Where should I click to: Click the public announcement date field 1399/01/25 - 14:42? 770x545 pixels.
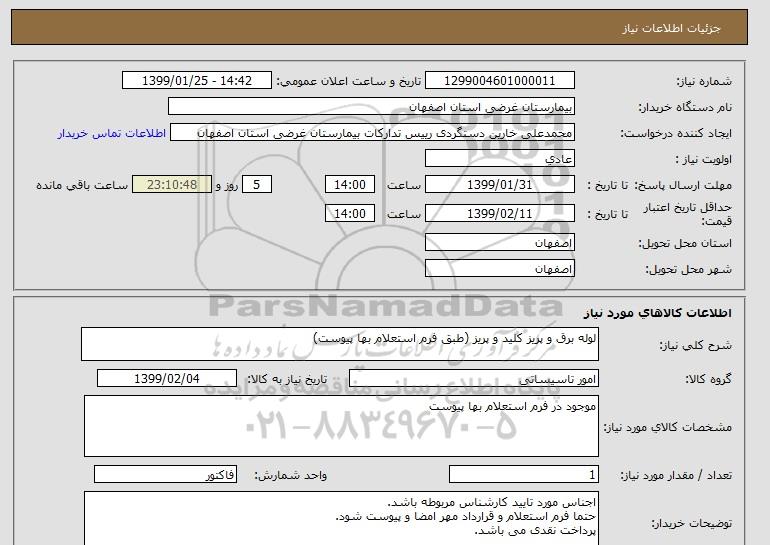(x=196, y=81)
